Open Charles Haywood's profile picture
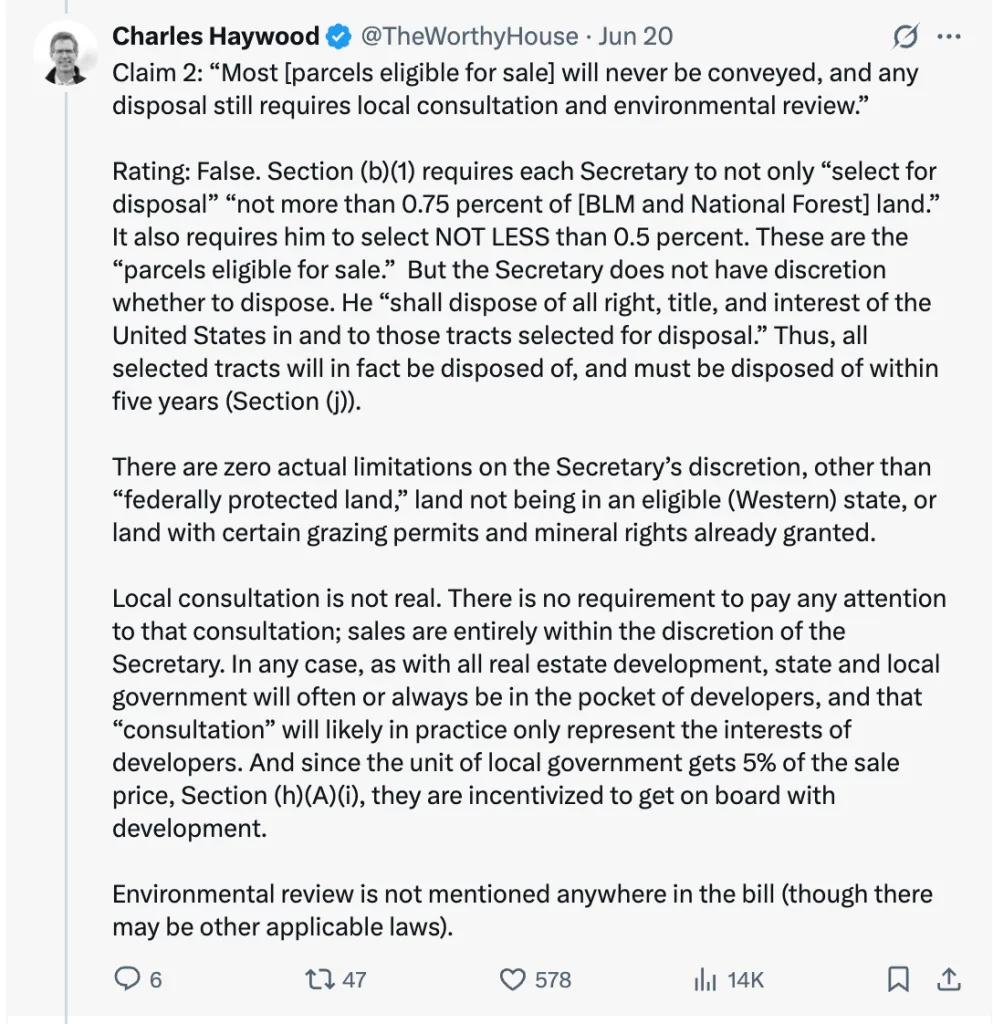 point(66,57)
